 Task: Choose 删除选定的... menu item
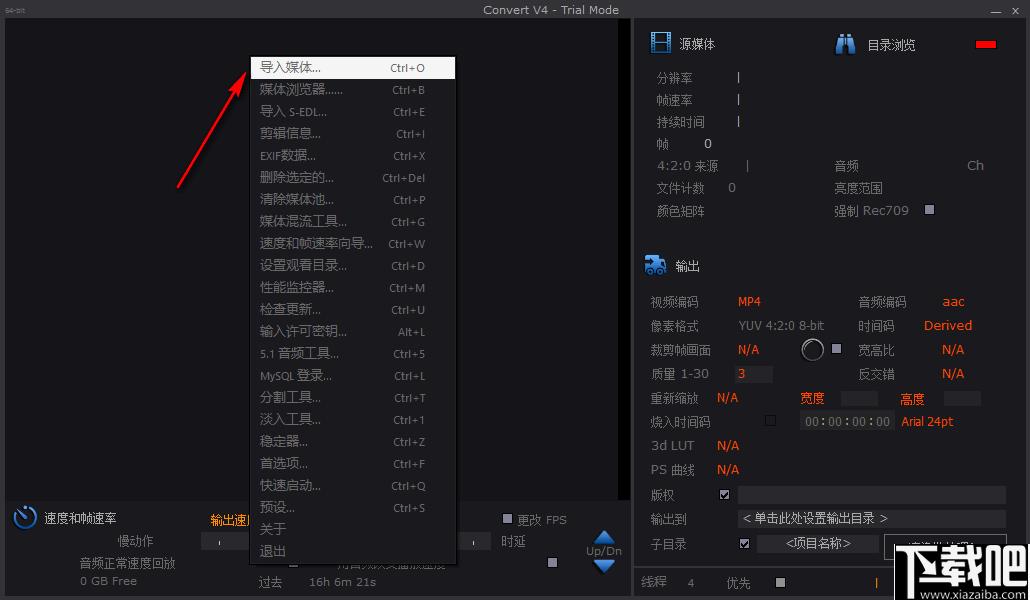tap(353, 177)
